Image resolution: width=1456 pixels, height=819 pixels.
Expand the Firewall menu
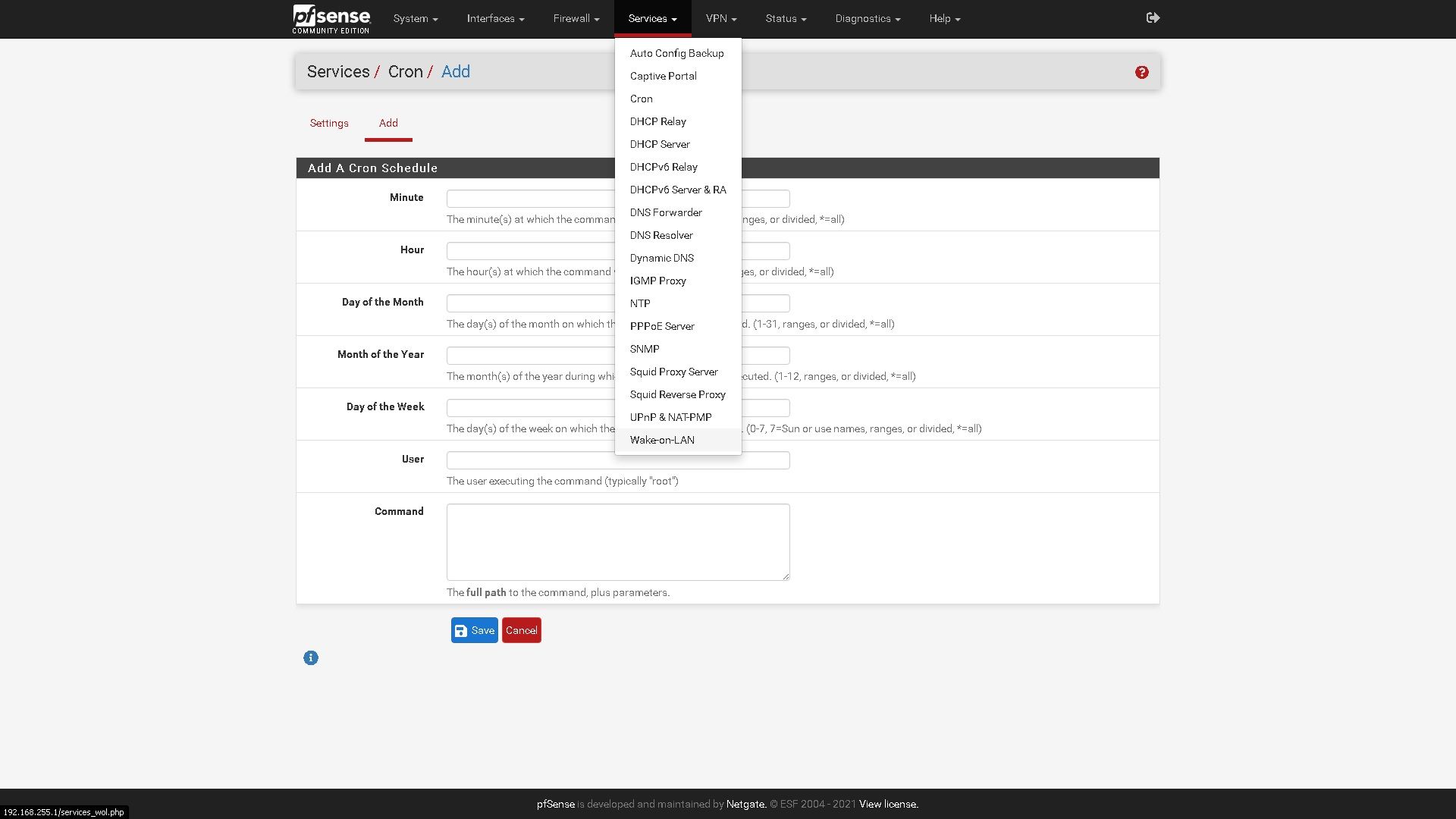[576, 18]
